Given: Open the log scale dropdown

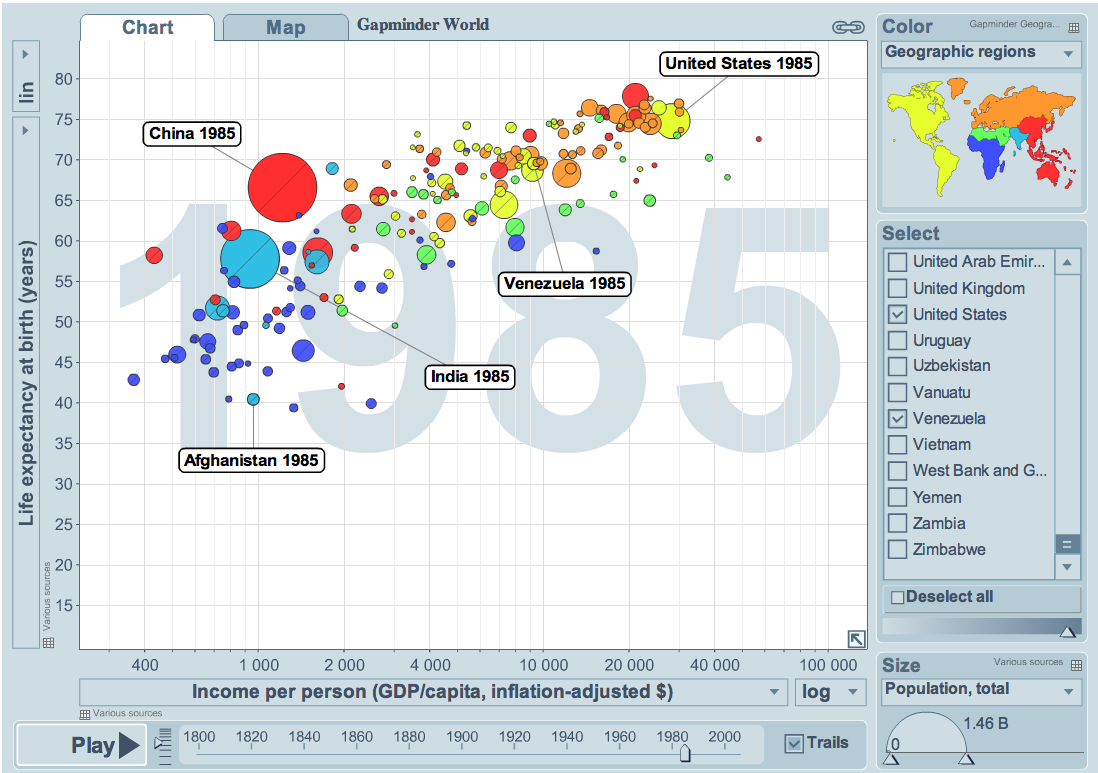Looking at the screenshot, I should coord(829,692).
